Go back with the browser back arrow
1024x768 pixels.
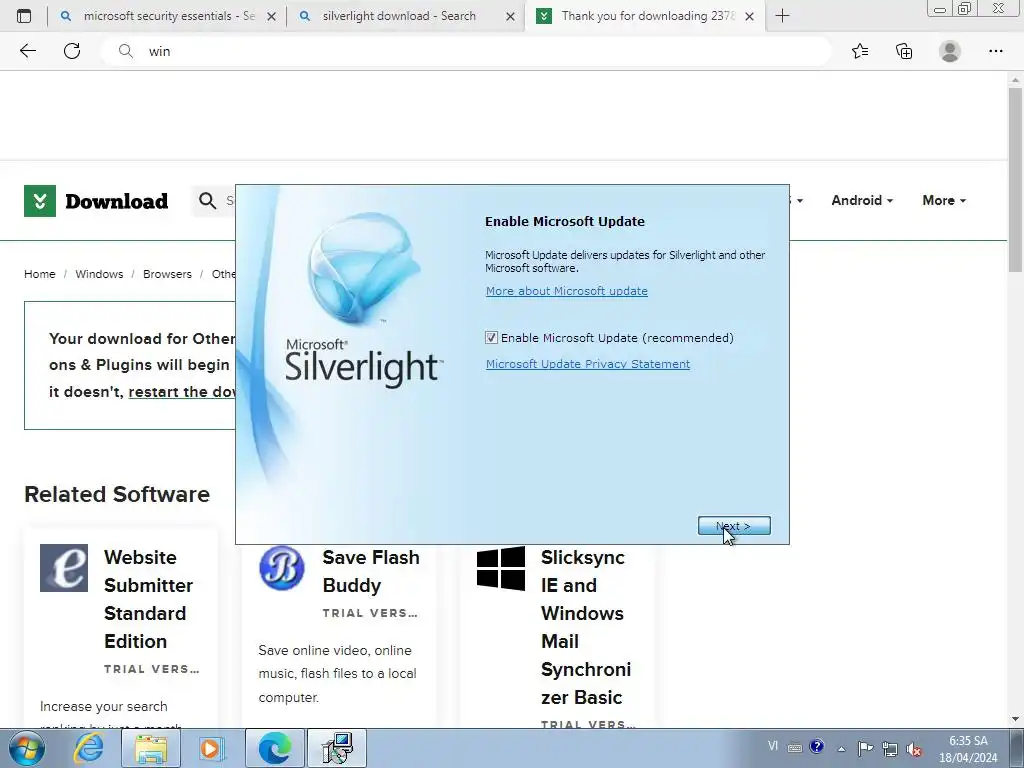point(27,51)
